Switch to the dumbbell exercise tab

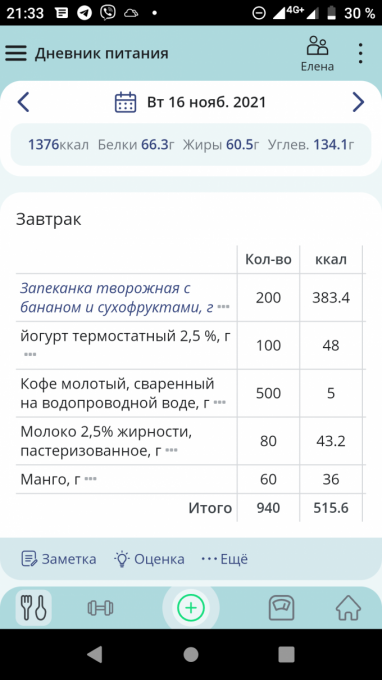coord(100,608)
